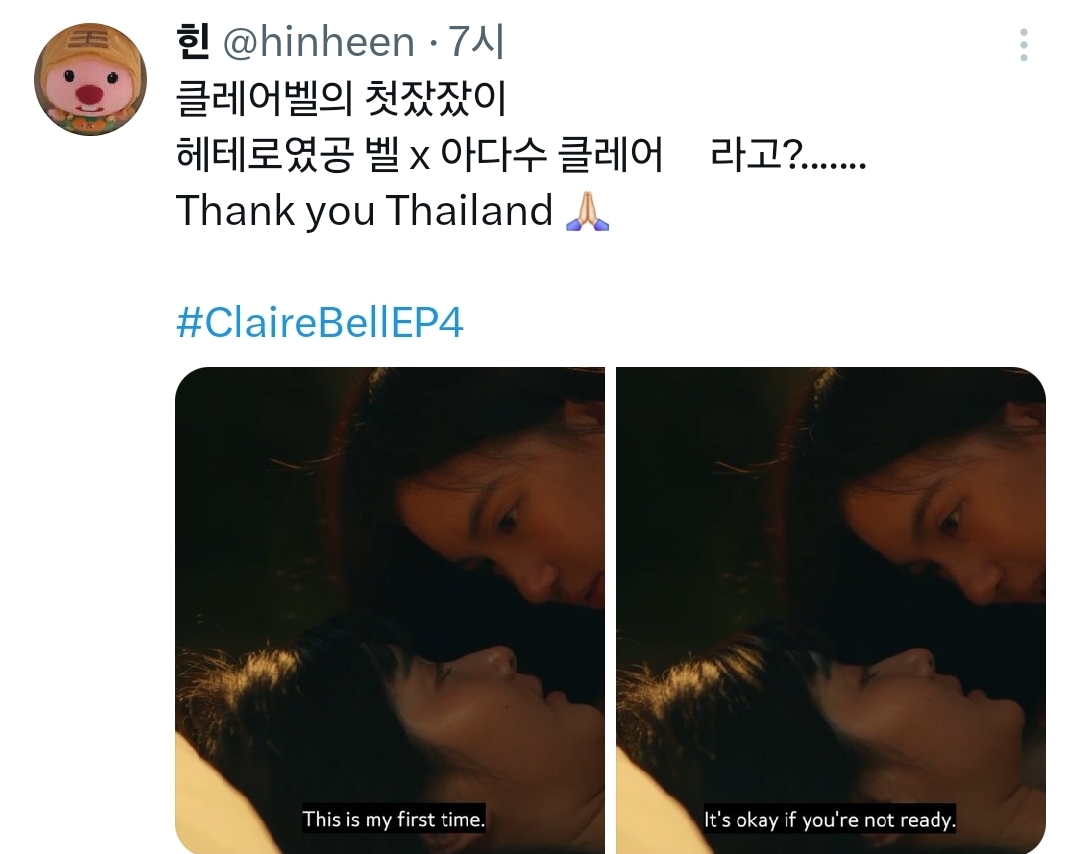Click the tweet line 클레어벨의 첫잤잤이

click(x=342, y=99)
